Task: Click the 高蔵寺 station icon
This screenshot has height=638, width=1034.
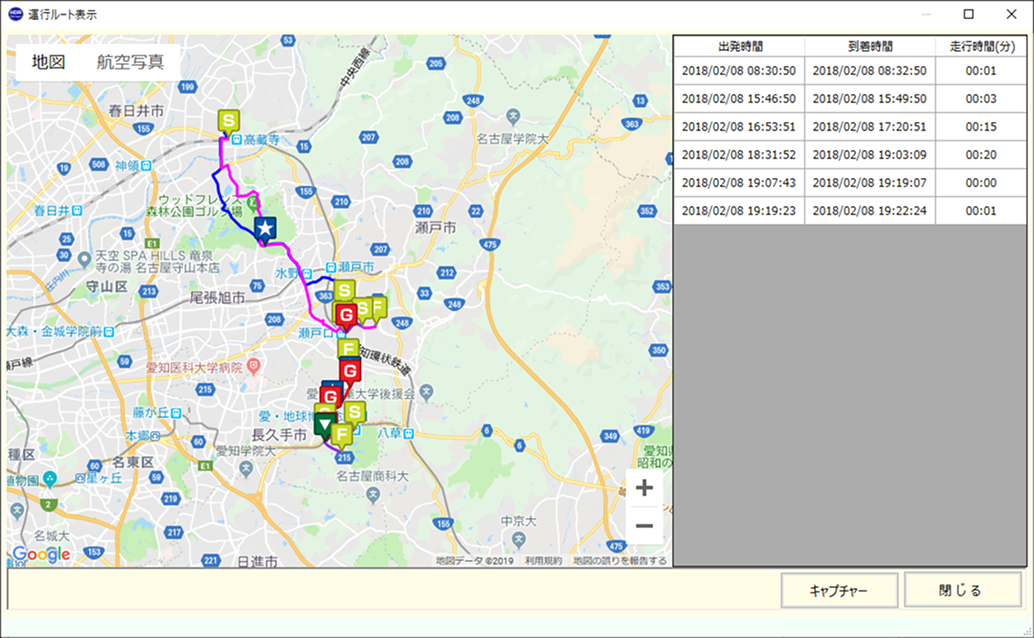Action: point(237,139)
